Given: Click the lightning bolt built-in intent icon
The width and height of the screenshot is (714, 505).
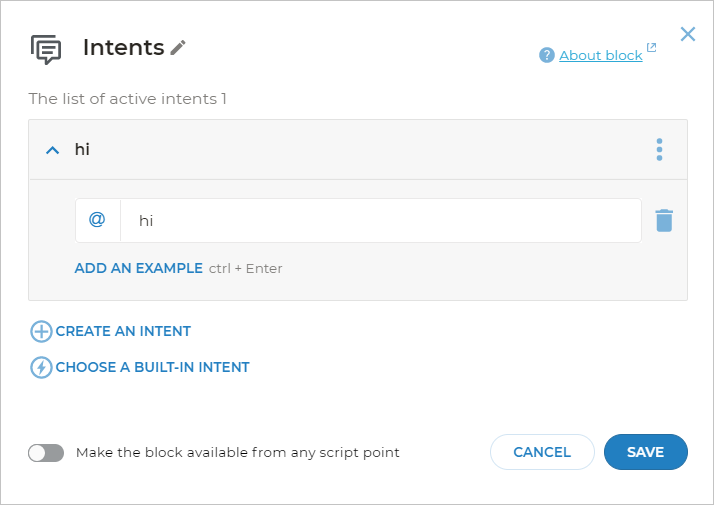Looking at the screenshot, I should tap(41, 367).
